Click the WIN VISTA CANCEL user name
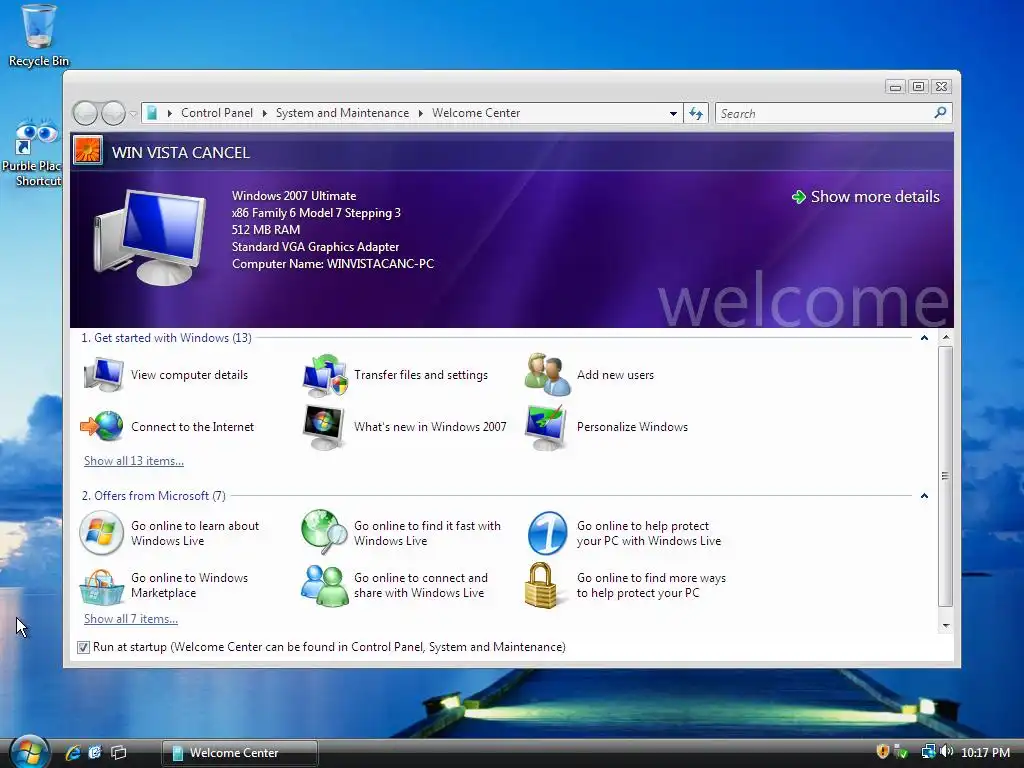The height and width of the screenshot is (768, 1024). tap(181, 152)
